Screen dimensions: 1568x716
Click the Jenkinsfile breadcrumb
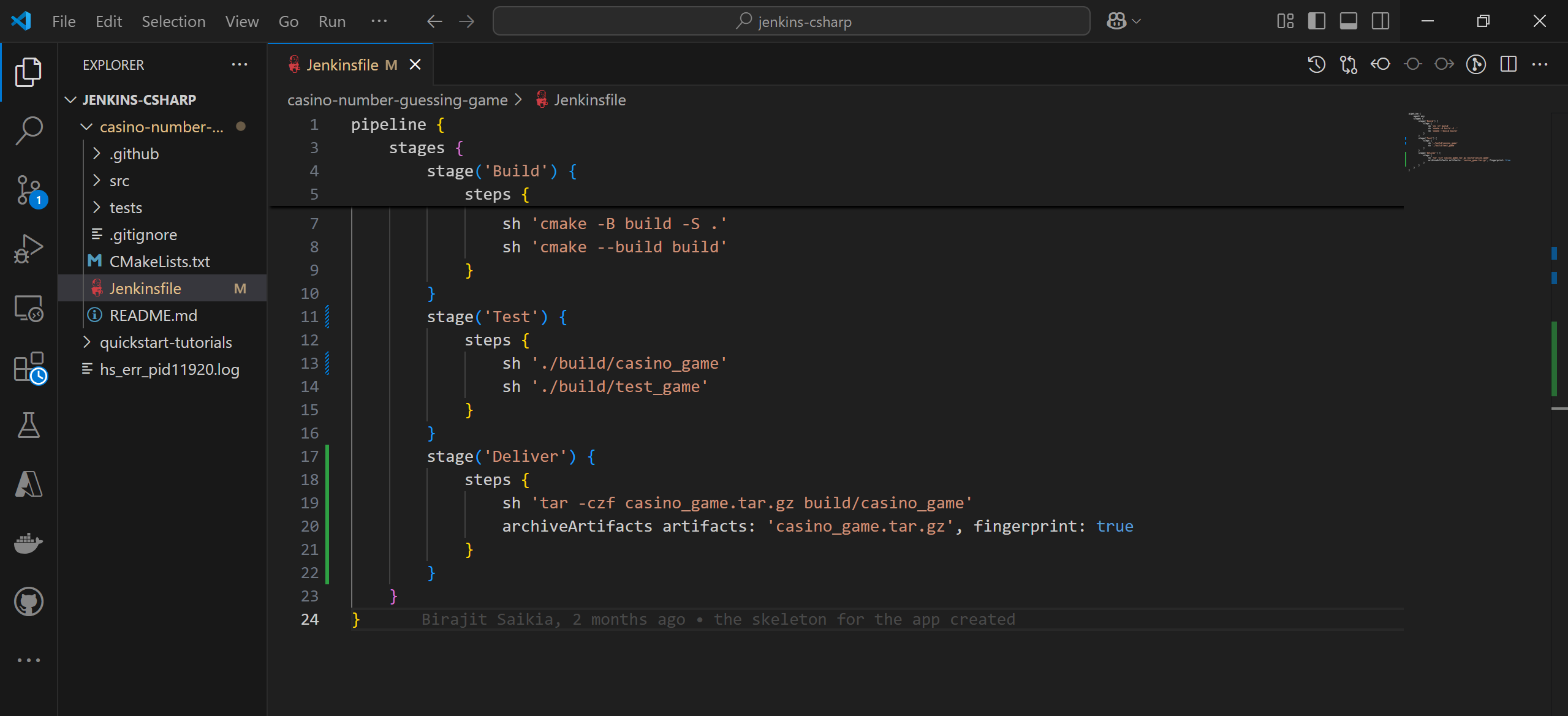589,100
